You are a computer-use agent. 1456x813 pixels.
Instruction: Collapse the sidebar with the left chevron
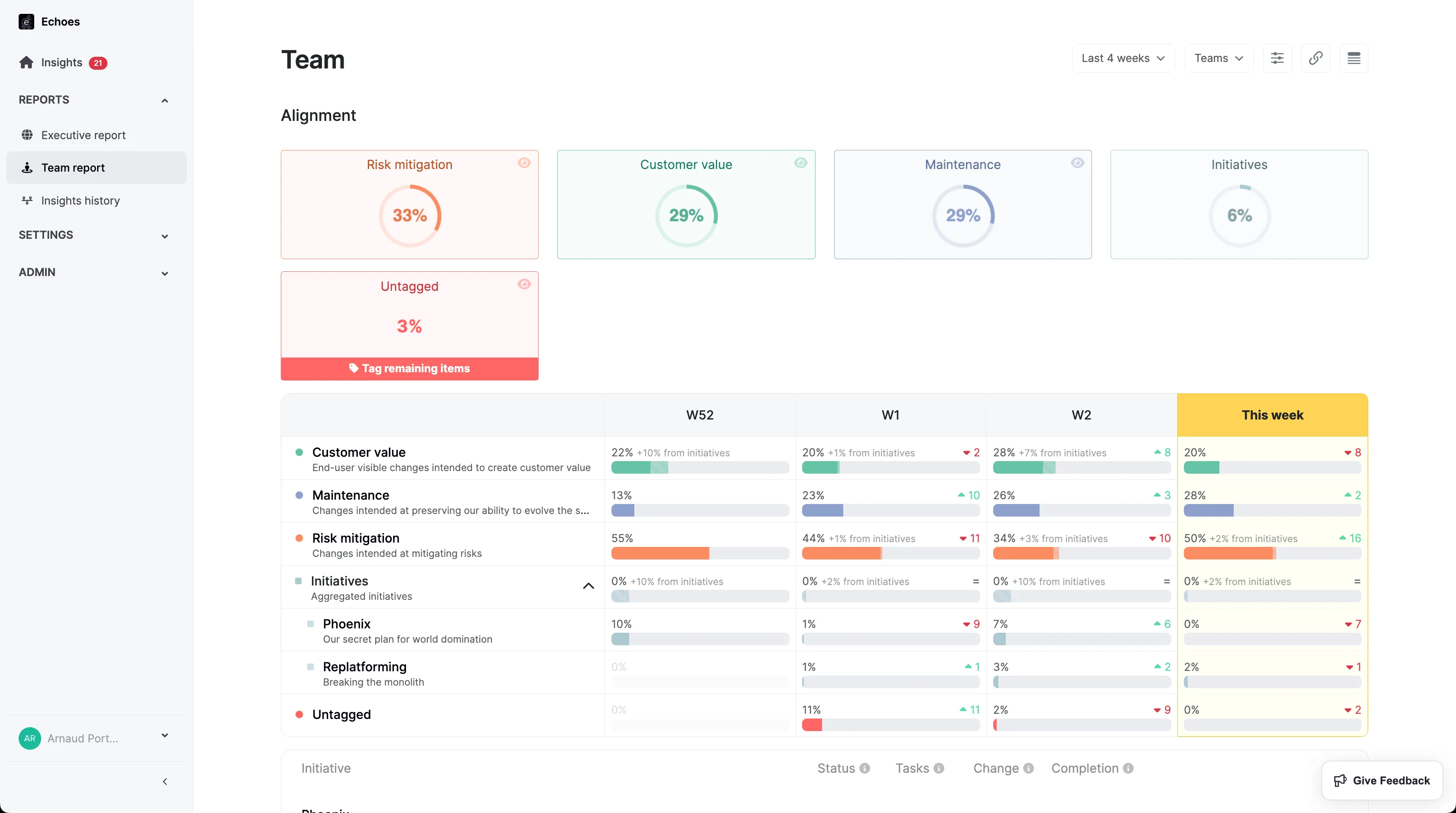click(x=165, y=781)
